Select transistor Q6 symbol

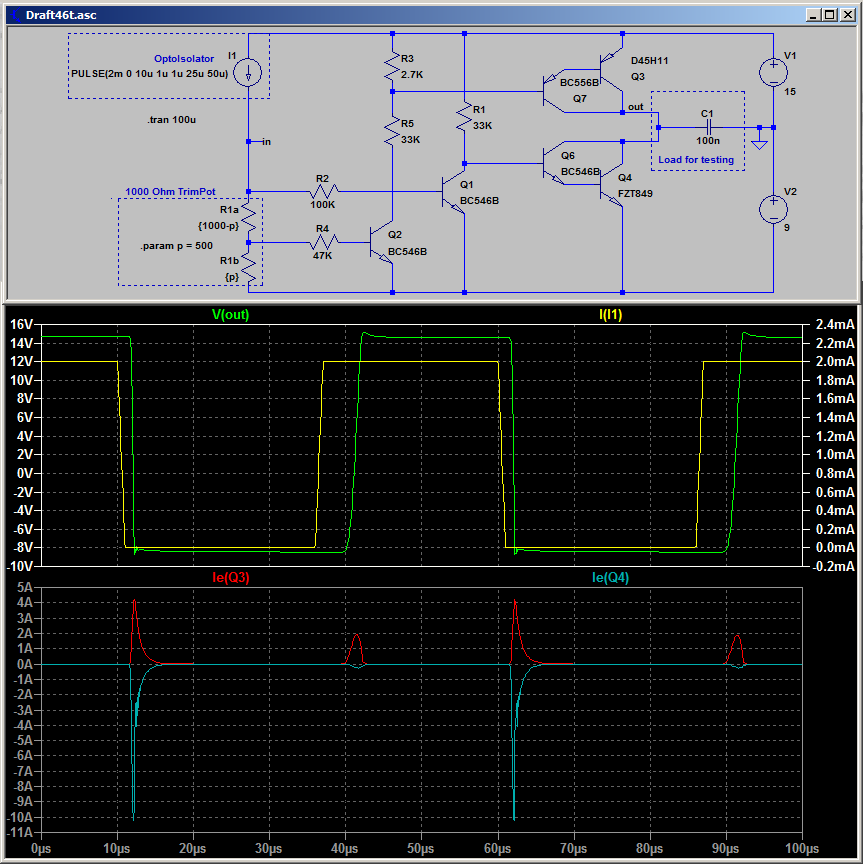tap(554, 163)
